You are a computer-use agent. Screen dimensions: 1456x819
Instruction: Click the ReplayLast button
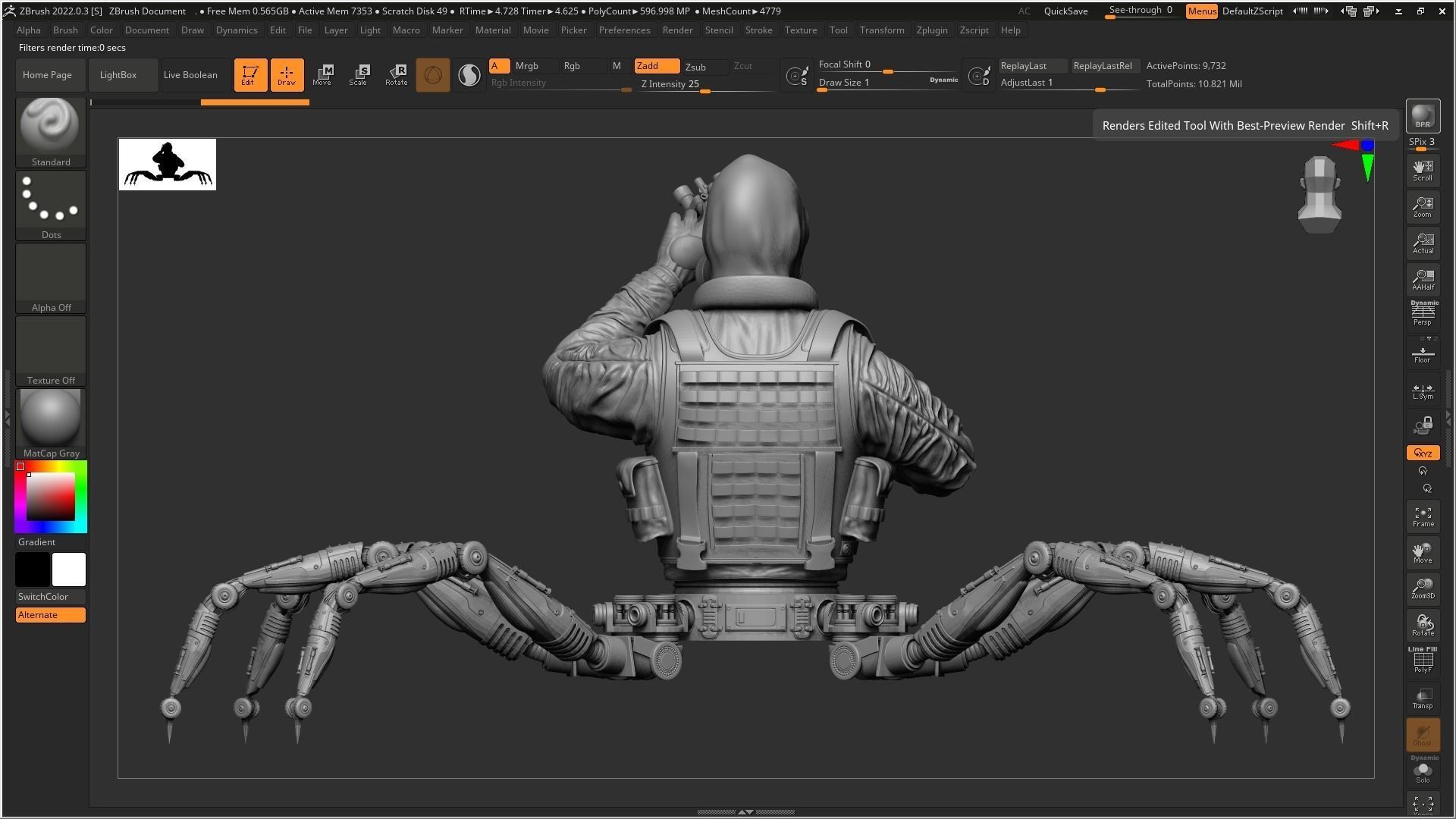[x=1033, y=66]
